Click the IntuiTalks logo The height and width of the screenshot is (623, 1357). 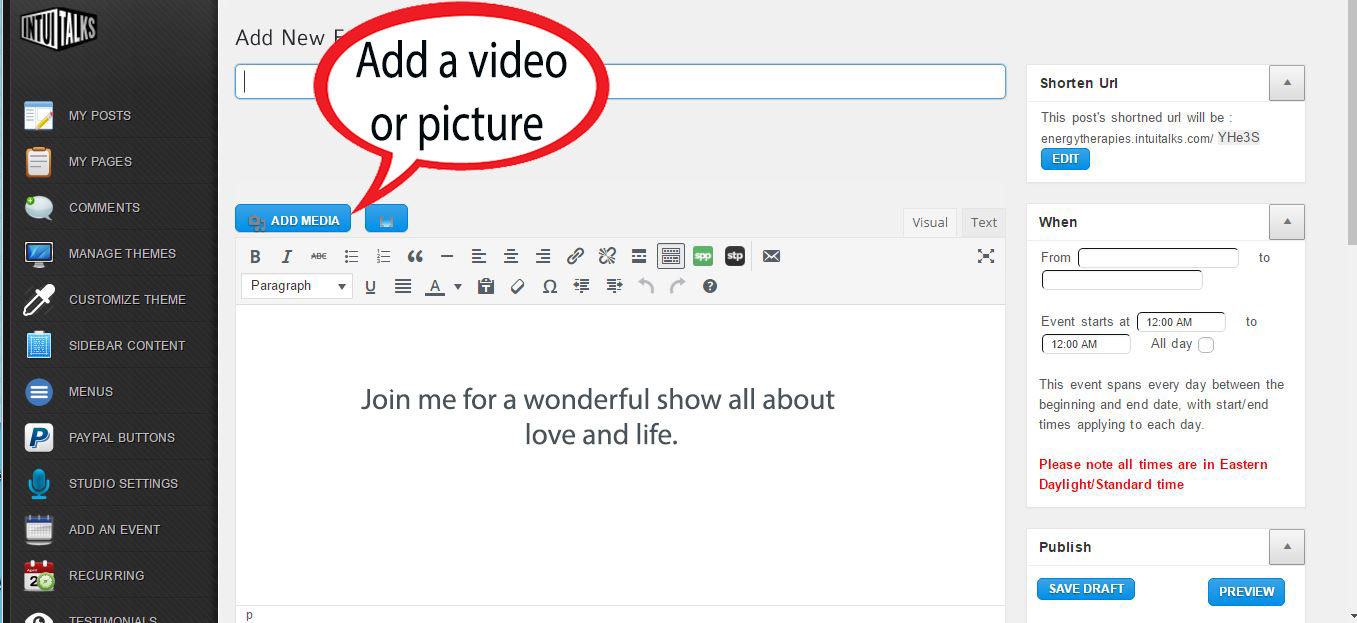coord(59,27)
